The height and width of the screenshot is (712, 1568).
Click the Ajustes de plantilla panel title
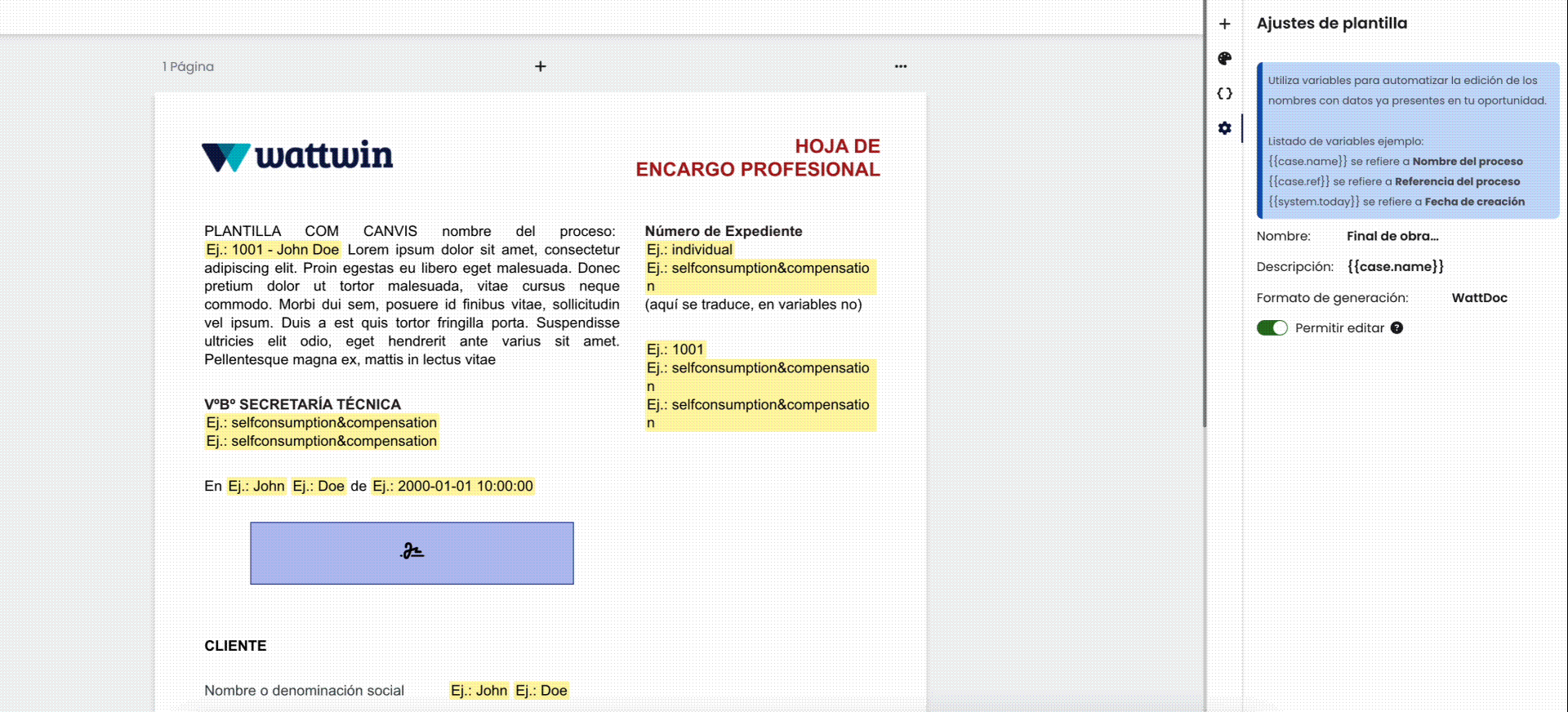tap(1332, 23)
